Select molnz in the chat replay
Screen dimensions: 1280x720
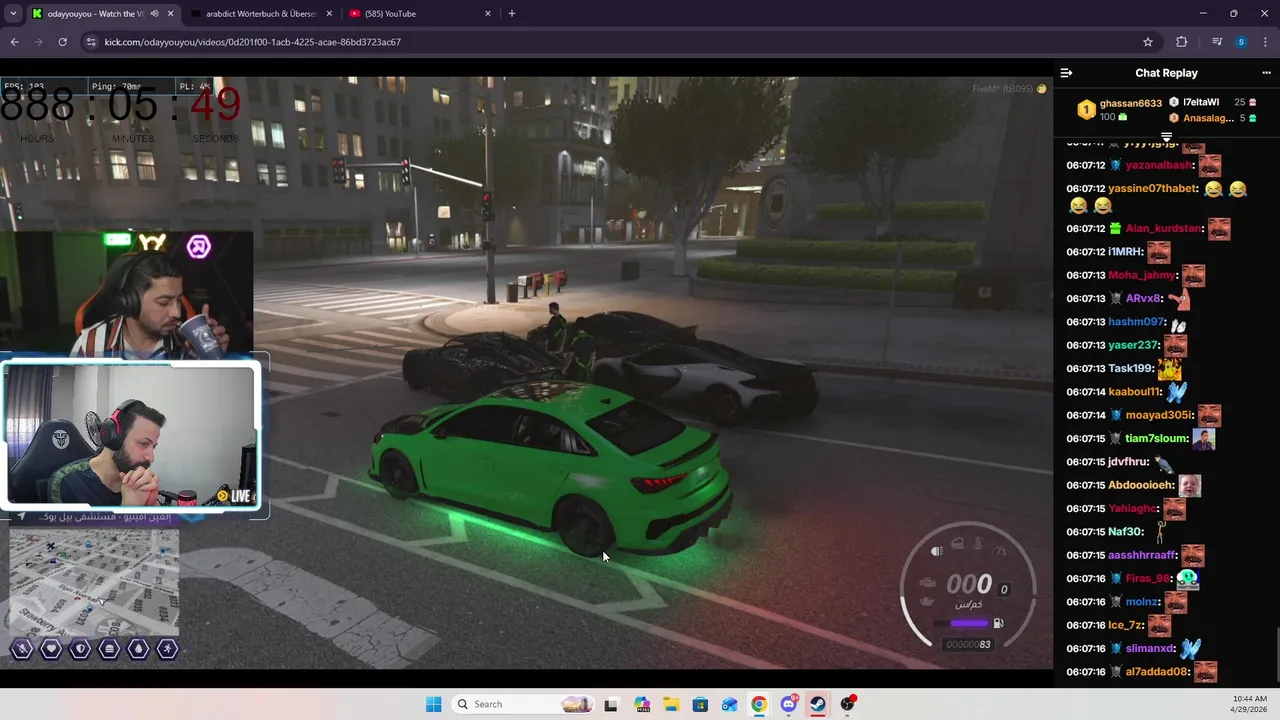[x=1141, y=602]
